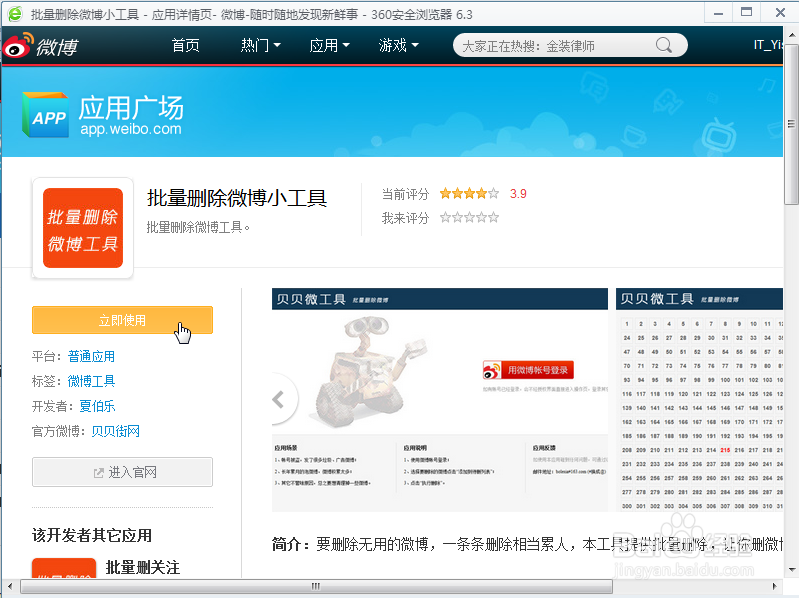This screenshot has width=799, height=598.
Task: Click the 简介 description text
Action: coord(527,544)
